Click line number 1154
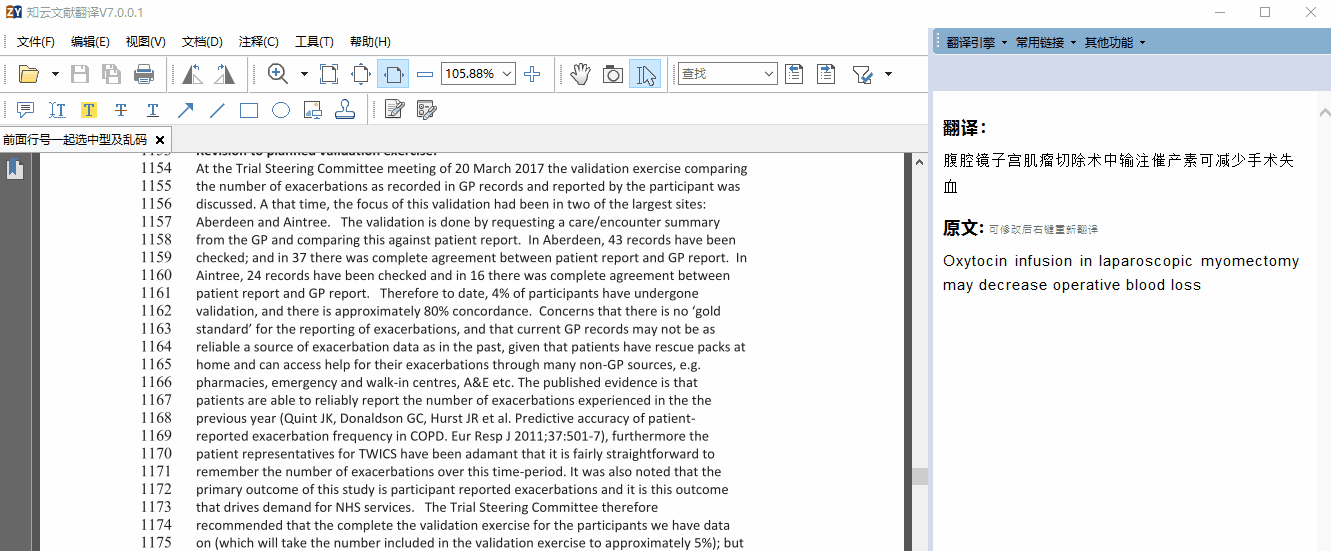The height and width of the screenshot is (551, 1331). coord(156,168)
